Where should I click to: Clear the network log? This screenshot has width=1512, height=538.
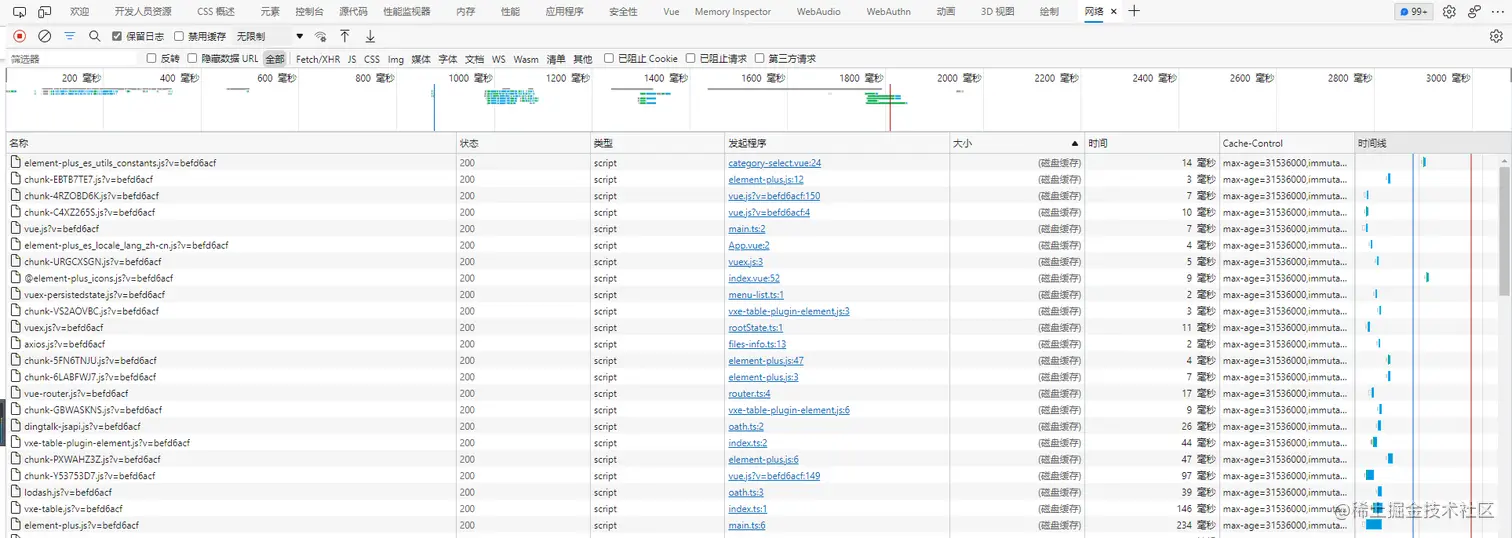click(x=44, y=36)
